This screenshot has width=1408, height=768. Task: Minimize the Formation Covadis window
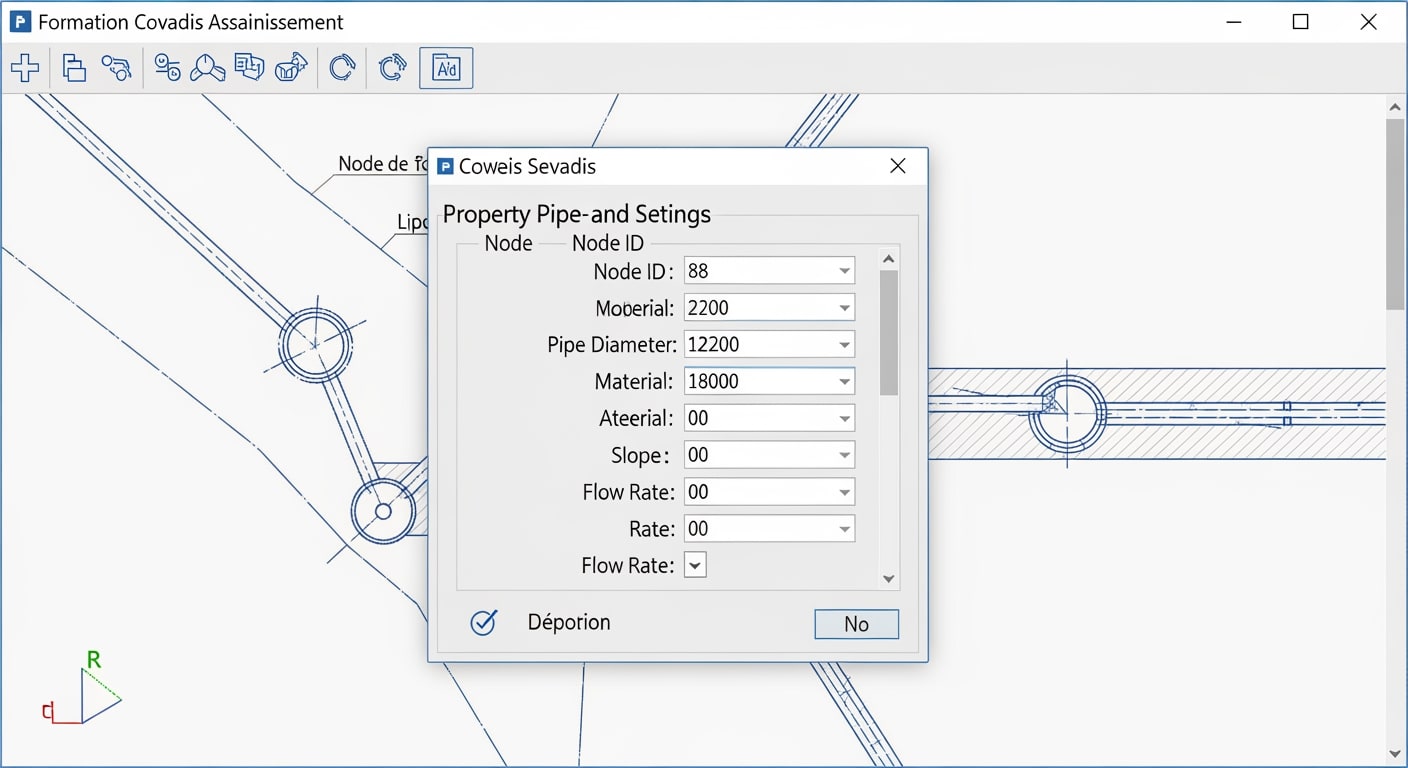(1232, 22)
